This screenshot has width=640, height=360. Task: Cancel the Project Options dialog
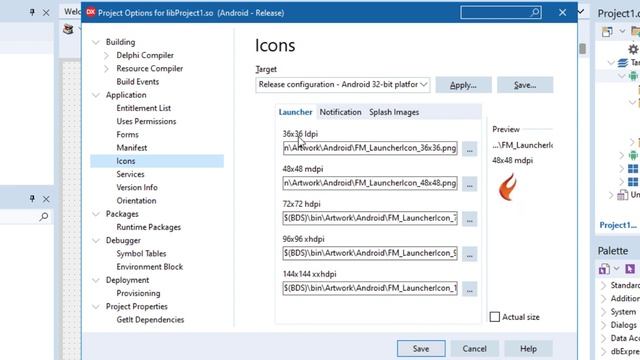click(x=474, y=349)
